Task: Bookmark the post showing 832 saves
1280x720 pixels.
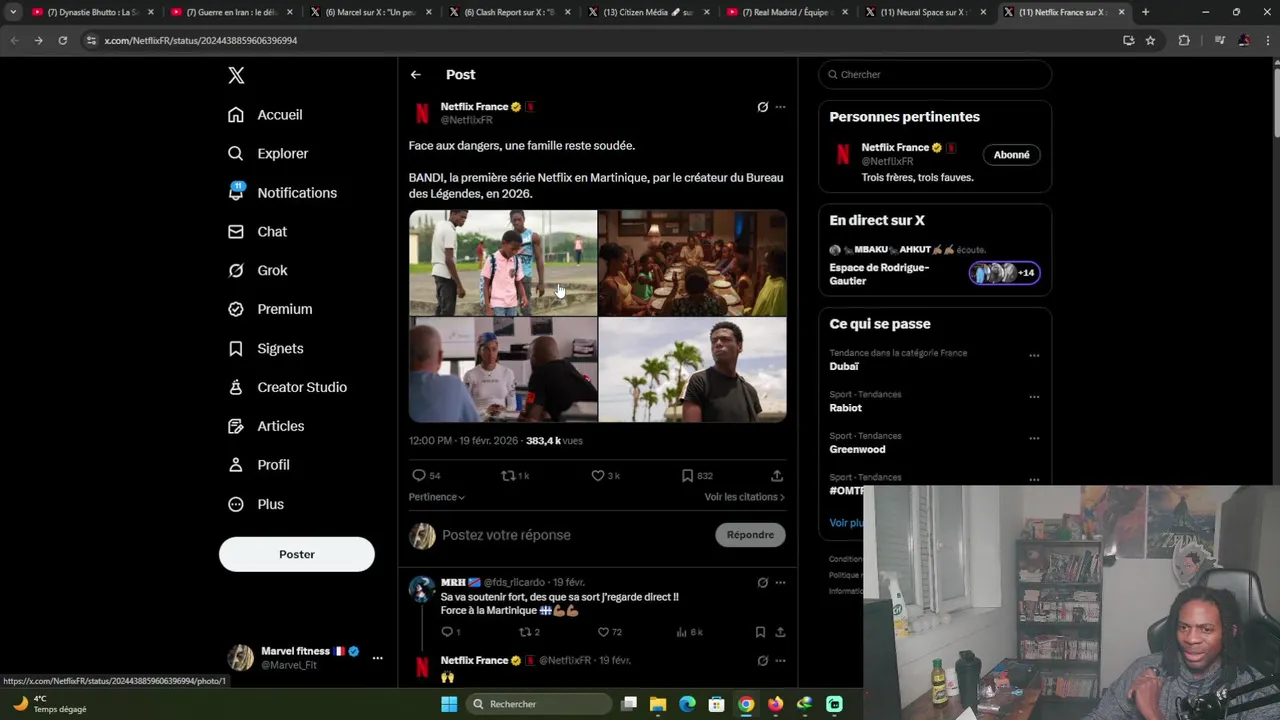Action: [697, 476]
